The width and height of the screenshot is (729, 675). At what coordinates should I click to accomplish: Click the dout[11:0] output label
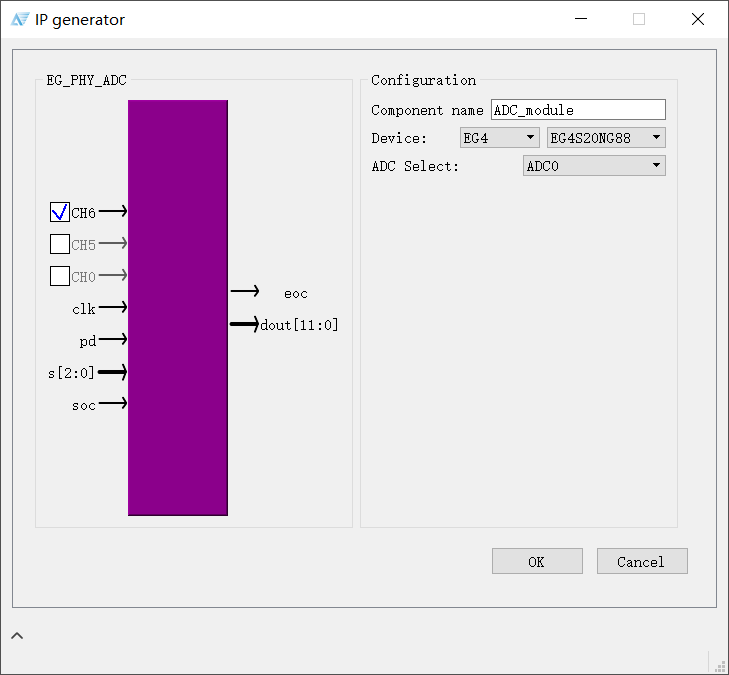pos(299,325)
